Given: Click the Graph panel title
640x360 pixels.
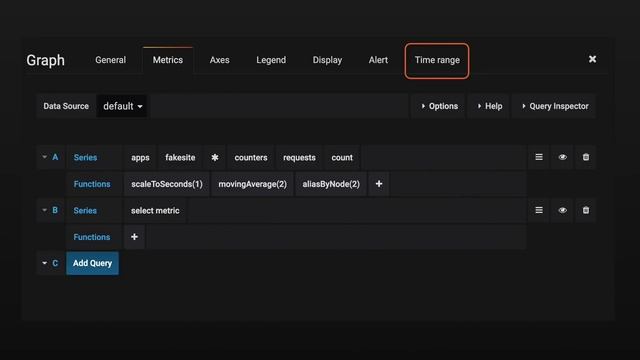Looking at the screenshot, I should 45,60.
